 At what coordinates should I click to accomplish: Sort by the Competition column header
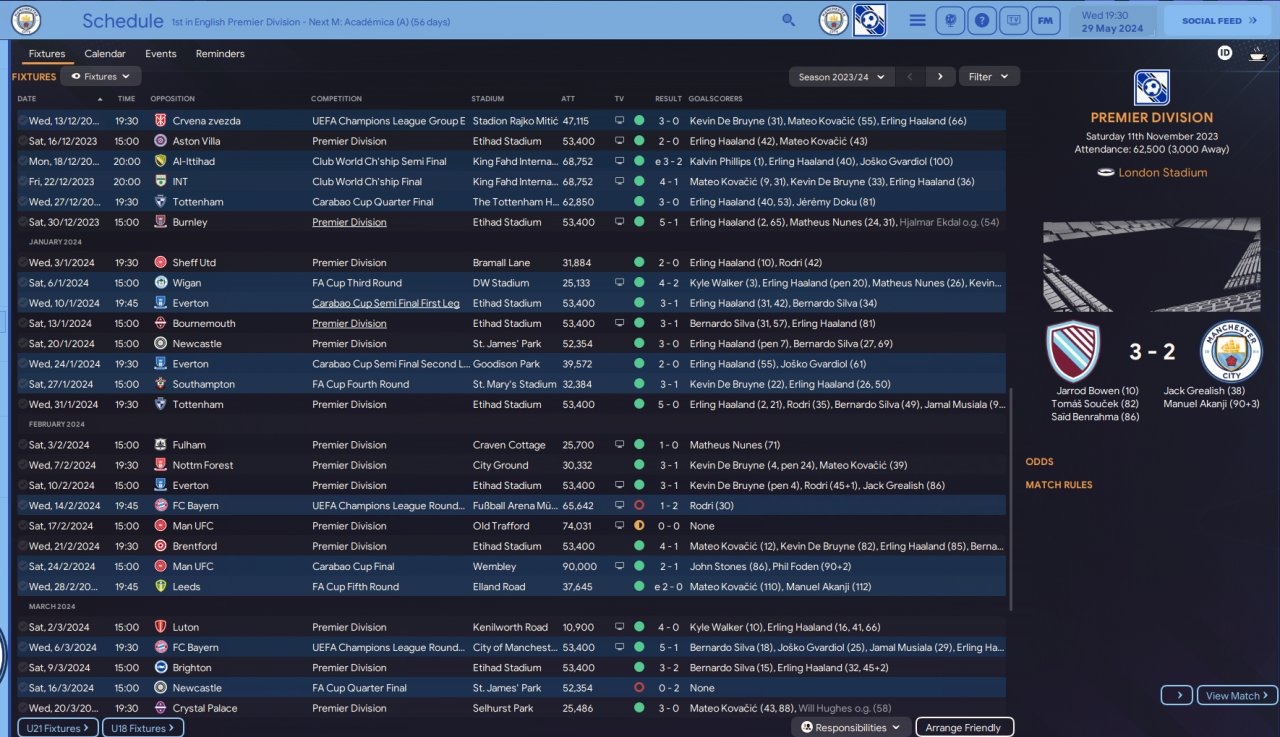click(x=337, y=99)
